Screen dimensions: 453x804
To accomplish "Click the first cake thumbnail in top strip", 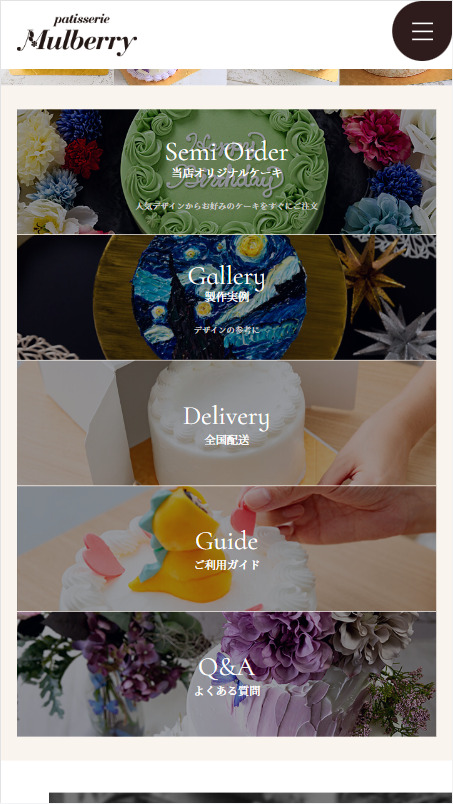I will (57, 77).
